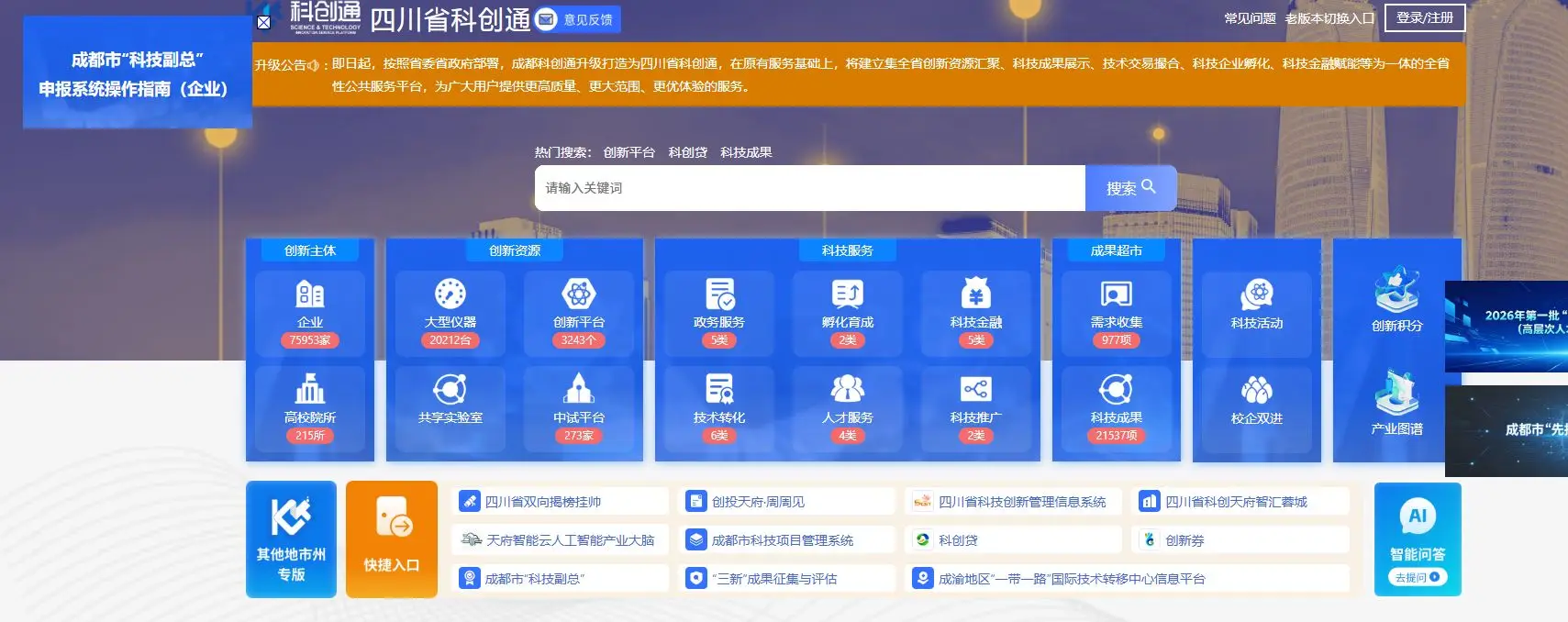Open the 需求收集 demand collection tile

point(1117,314)
